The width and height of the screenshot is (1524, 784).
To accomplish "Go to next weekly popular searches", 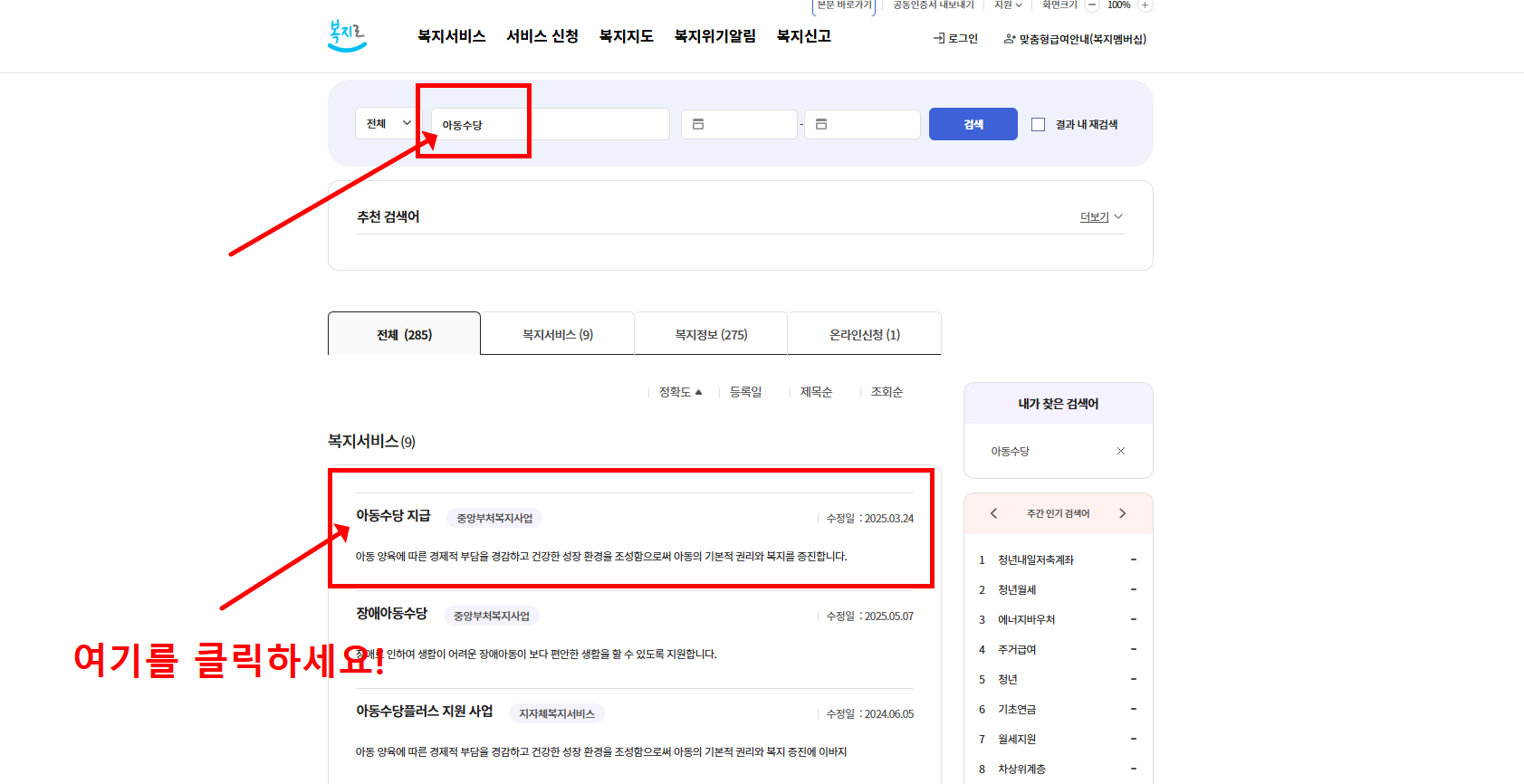I will point(1123,513).
